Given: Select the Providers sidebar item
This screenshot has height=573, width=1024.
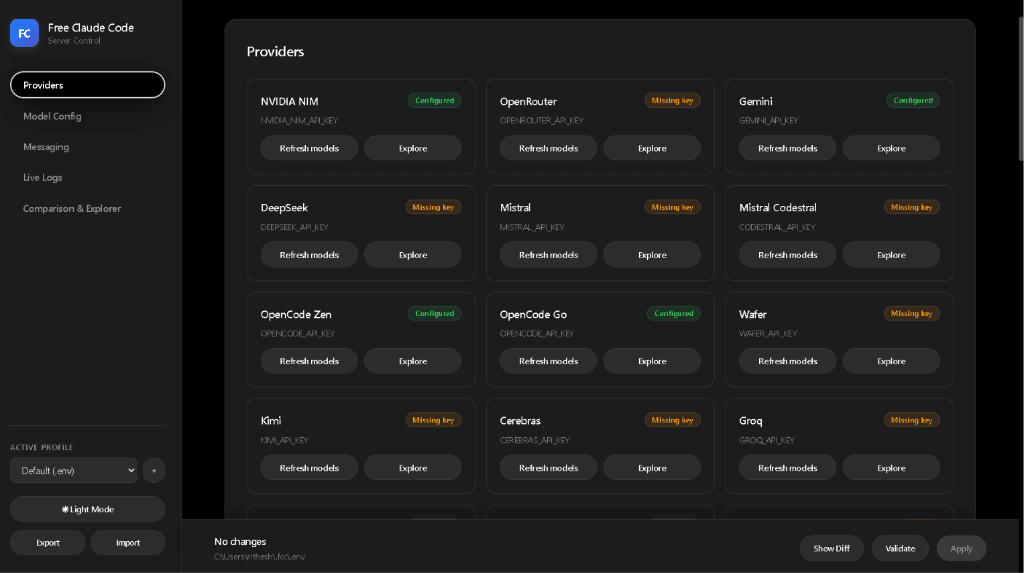Looking at the screenshot, I should [88, 85].
